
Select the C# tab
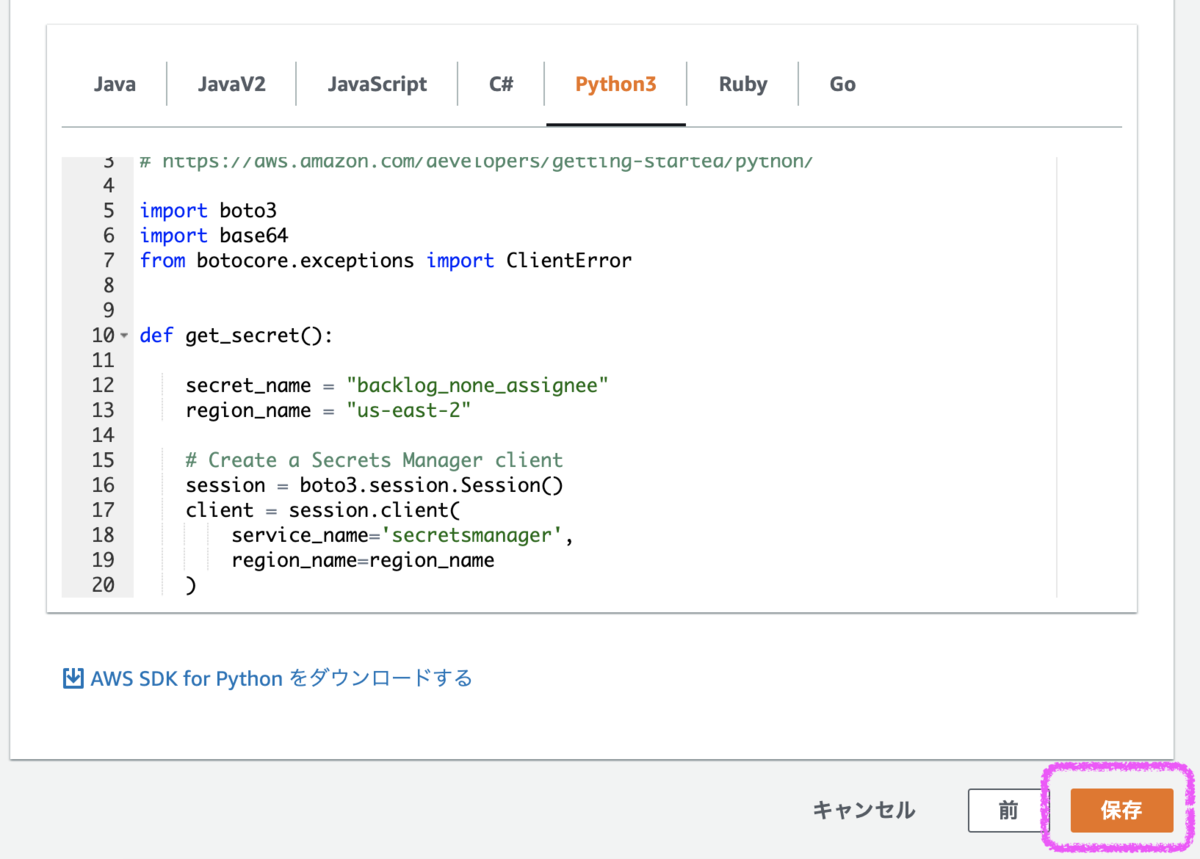point(501,84)
